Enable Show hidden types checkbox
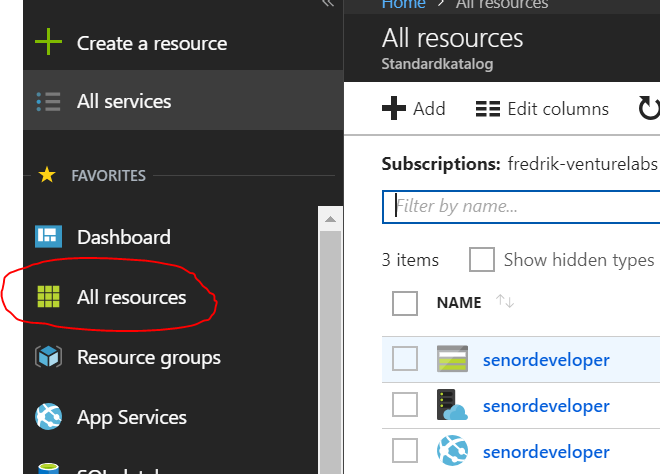Screen dimensions: 660x474 click(x=482, y=259)
